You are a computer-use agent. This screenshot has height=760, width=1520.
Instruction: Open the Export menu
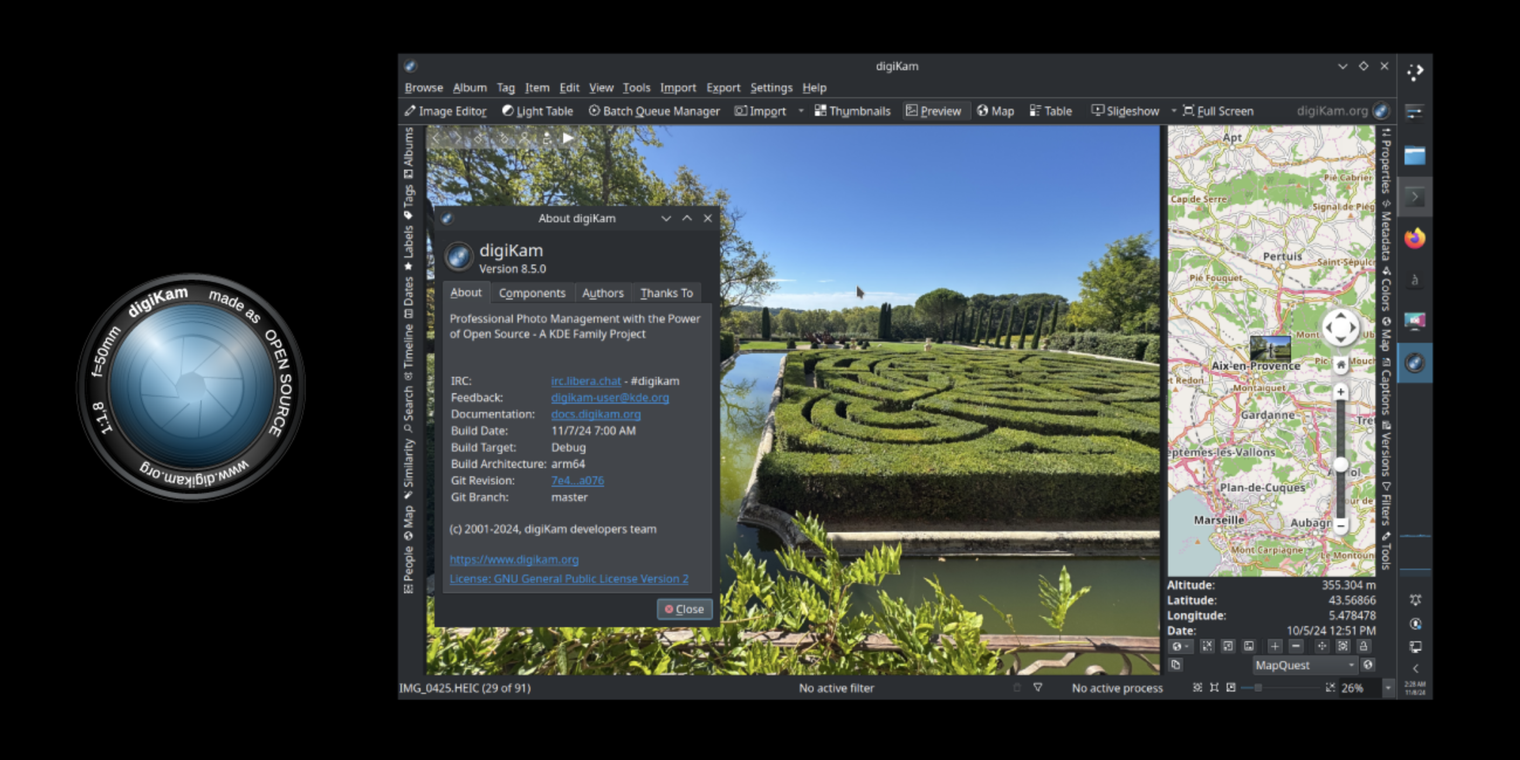pyautogui.click(x=723, y=88)
